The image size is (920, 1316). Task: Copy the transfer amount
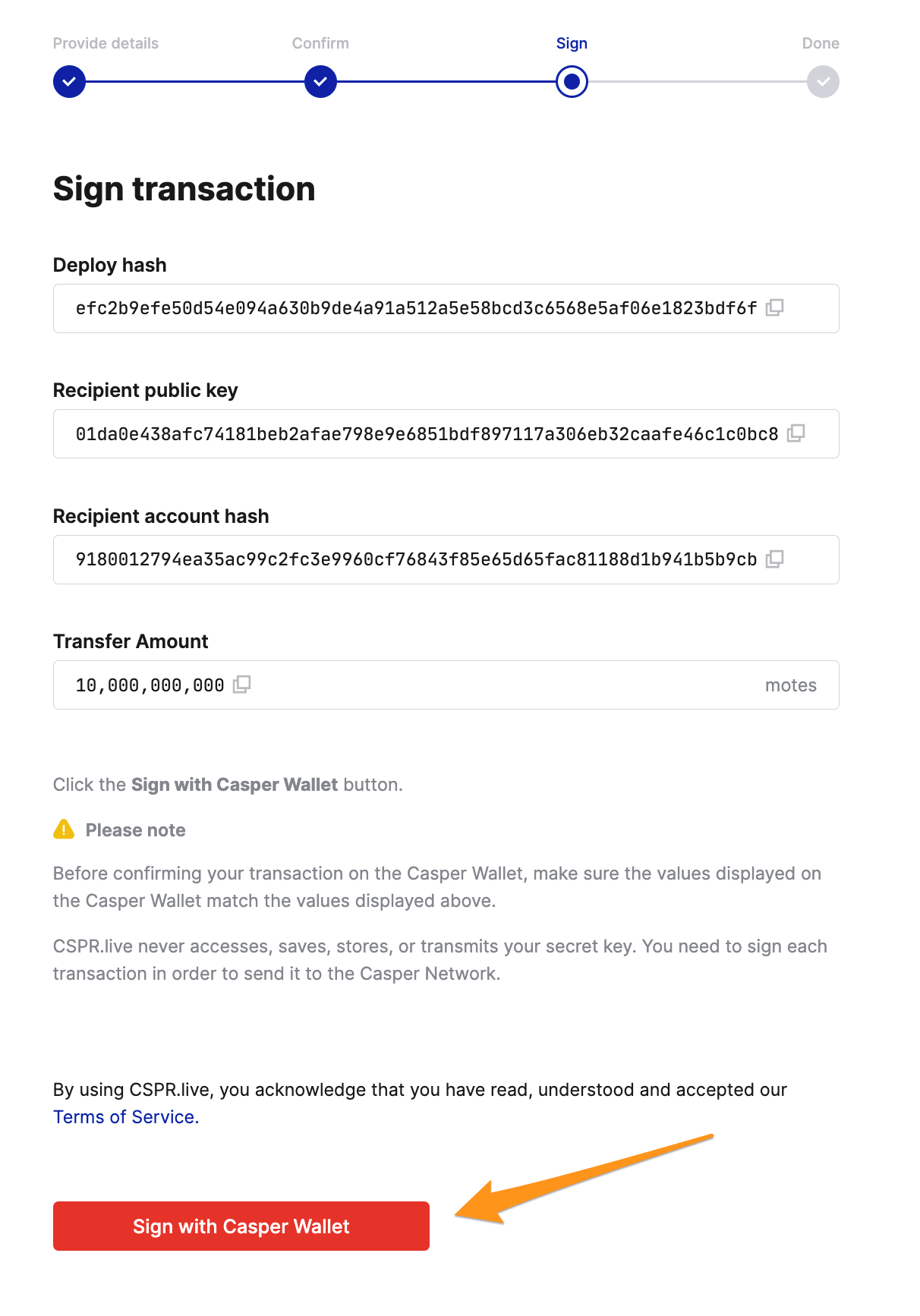click(x=241, y=685)
